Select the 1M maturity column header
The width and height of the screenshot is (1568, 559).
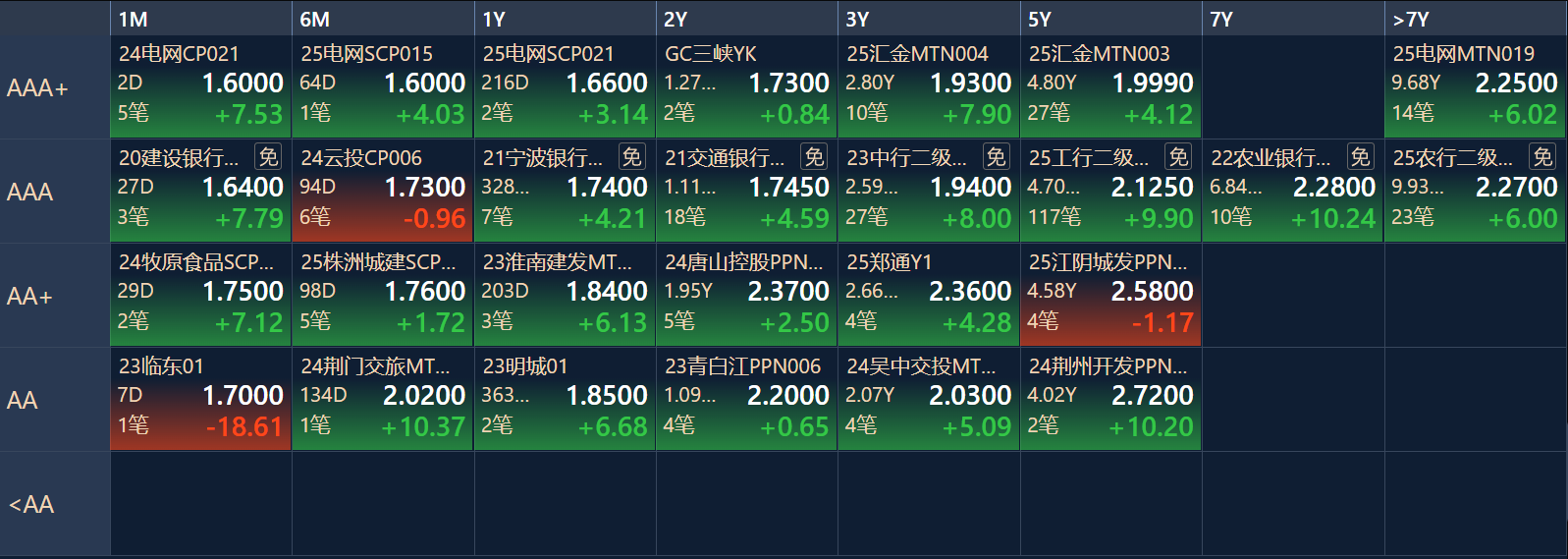[200, 19]
